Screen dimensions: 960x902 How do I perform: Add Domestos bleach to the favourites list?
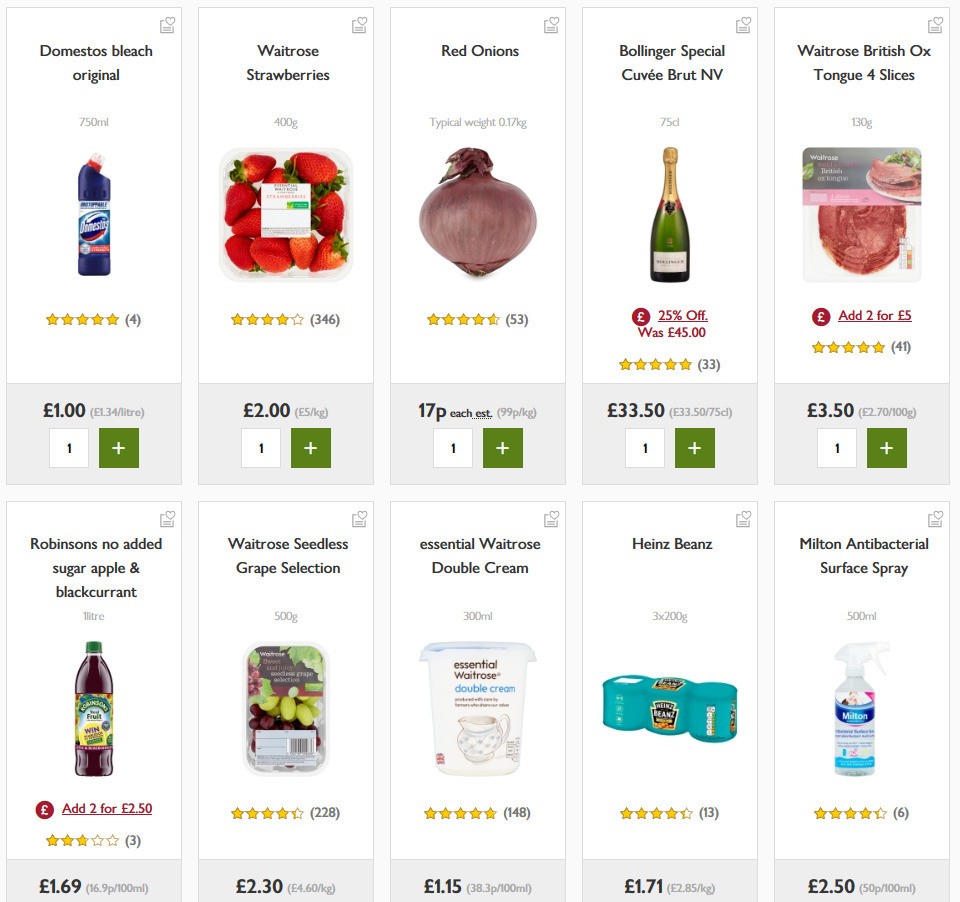pos(167,26)
